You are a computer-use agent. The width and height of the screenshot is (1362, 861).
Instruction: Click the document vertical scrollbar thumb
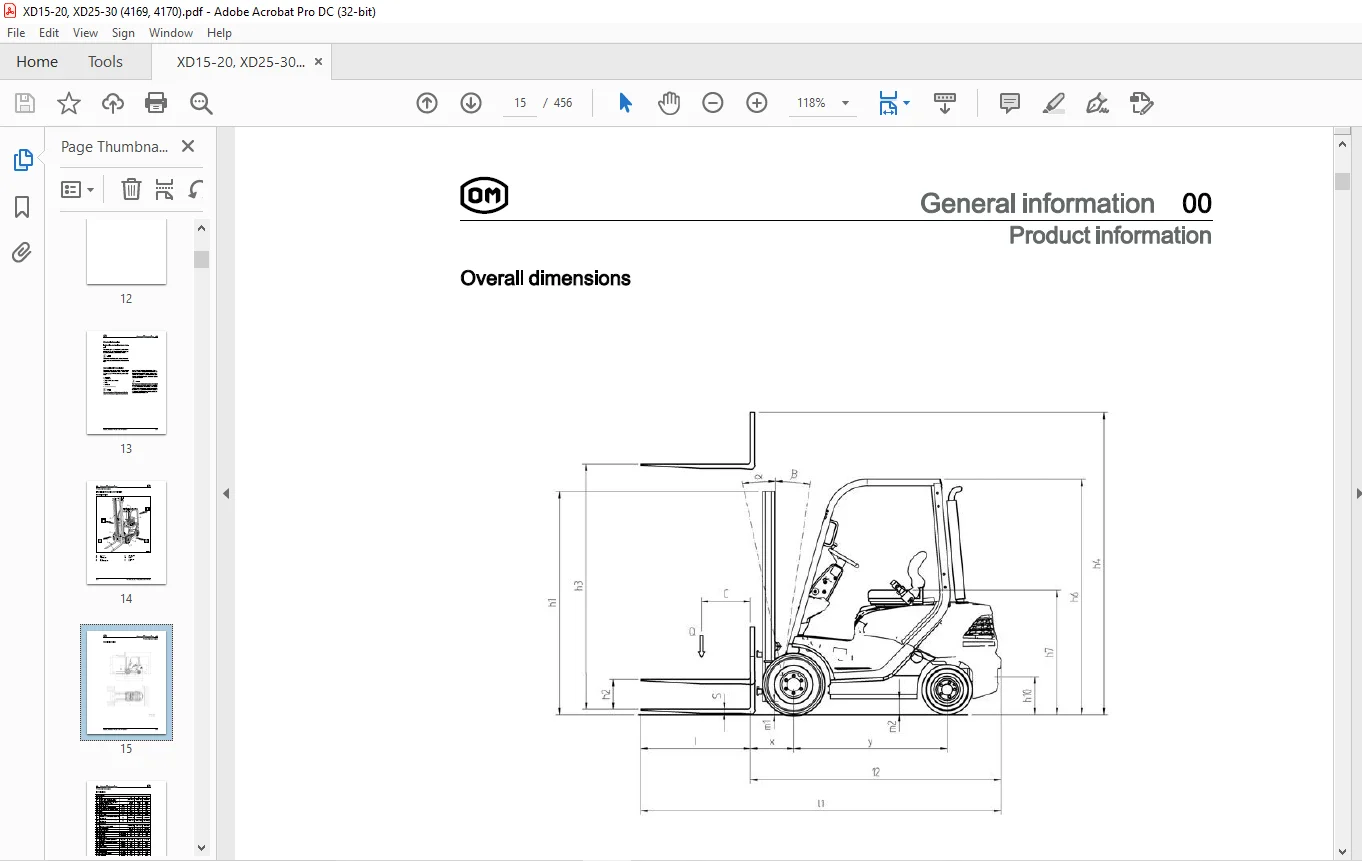pos(1343,181)
